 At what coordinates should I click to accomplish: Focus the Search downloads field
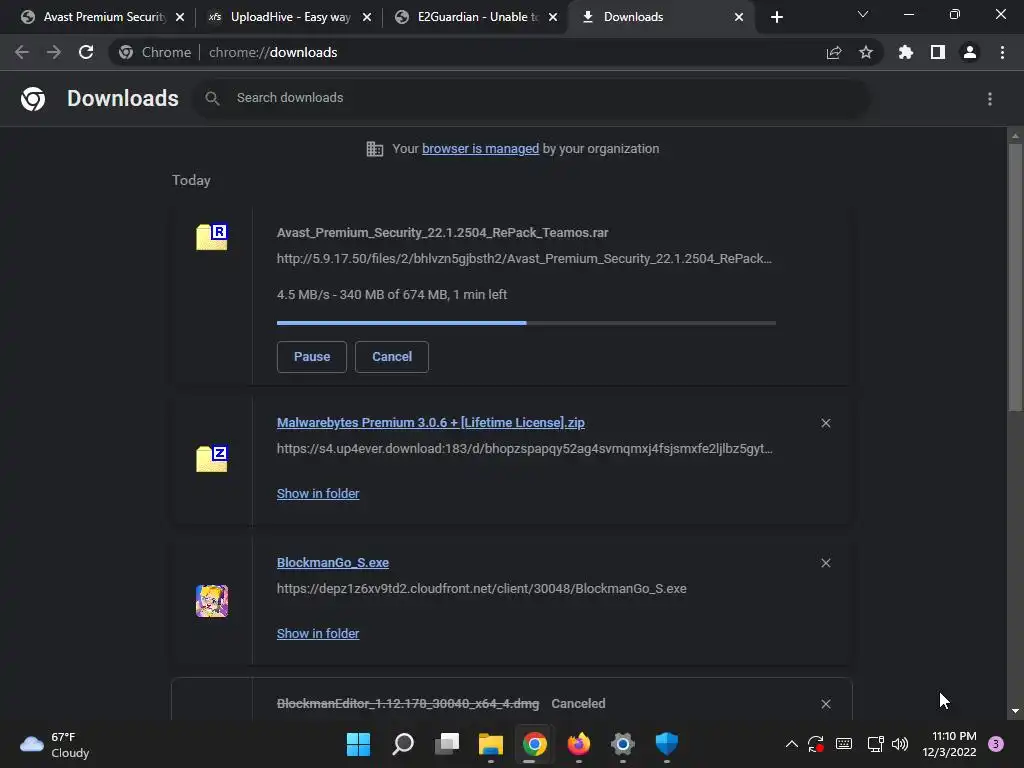(531, 98)
